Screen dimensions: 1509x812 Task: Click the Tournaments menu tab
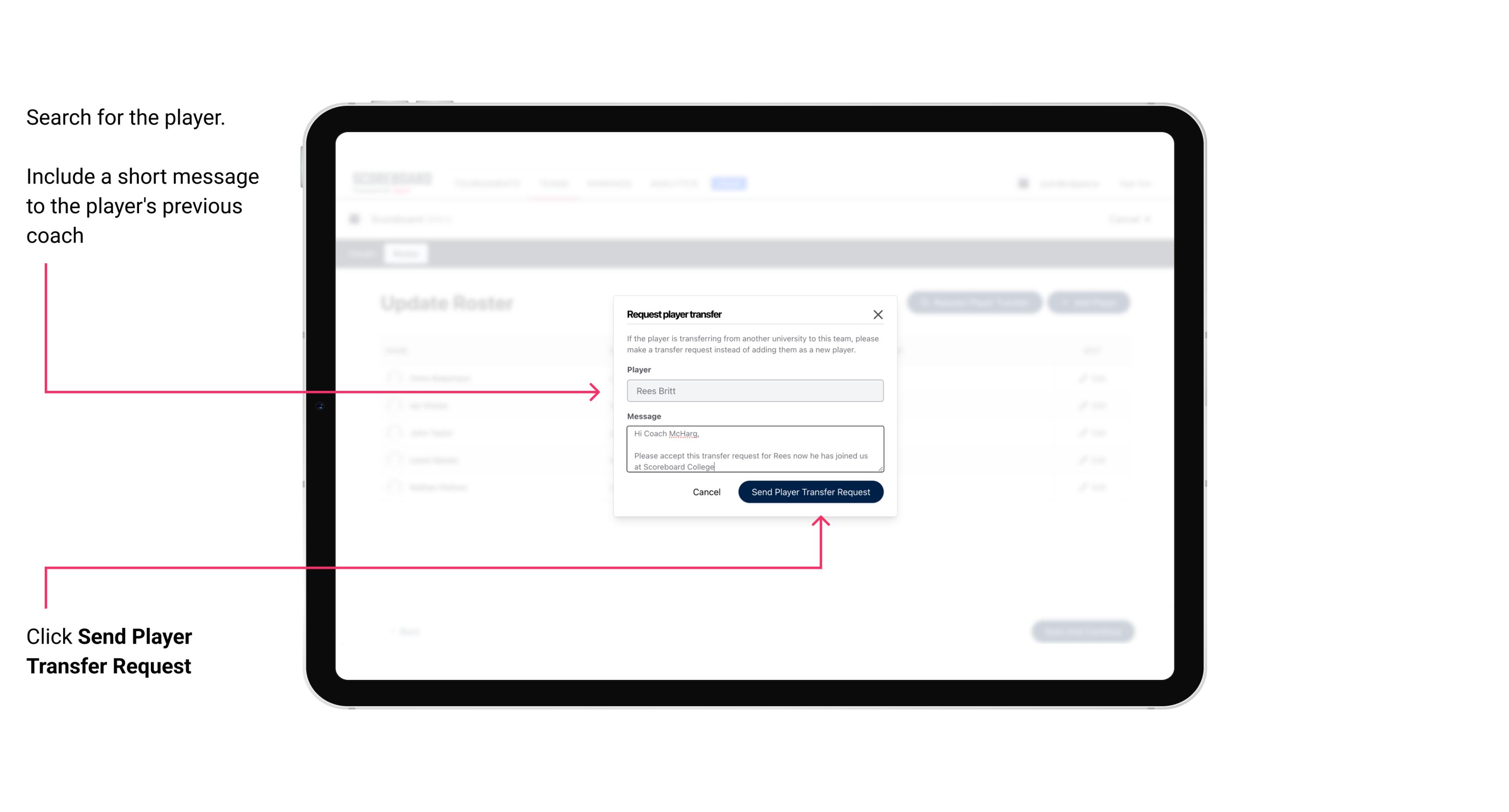[486, 183]
